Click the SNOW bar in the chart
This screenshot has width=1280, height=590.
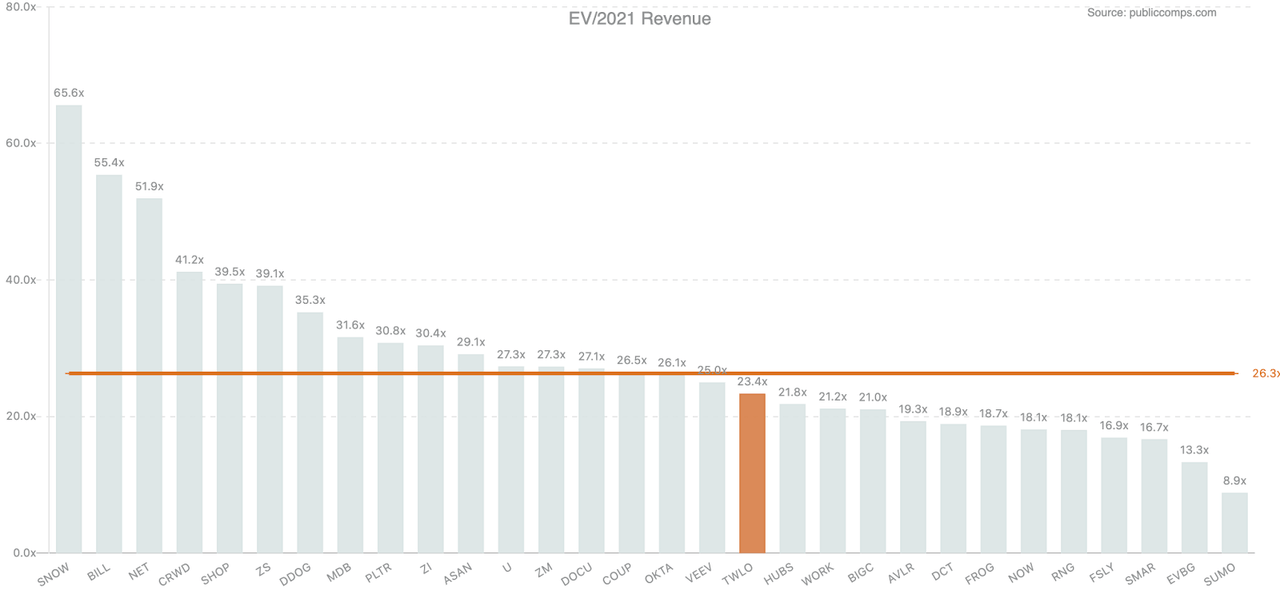click(68, 329)
